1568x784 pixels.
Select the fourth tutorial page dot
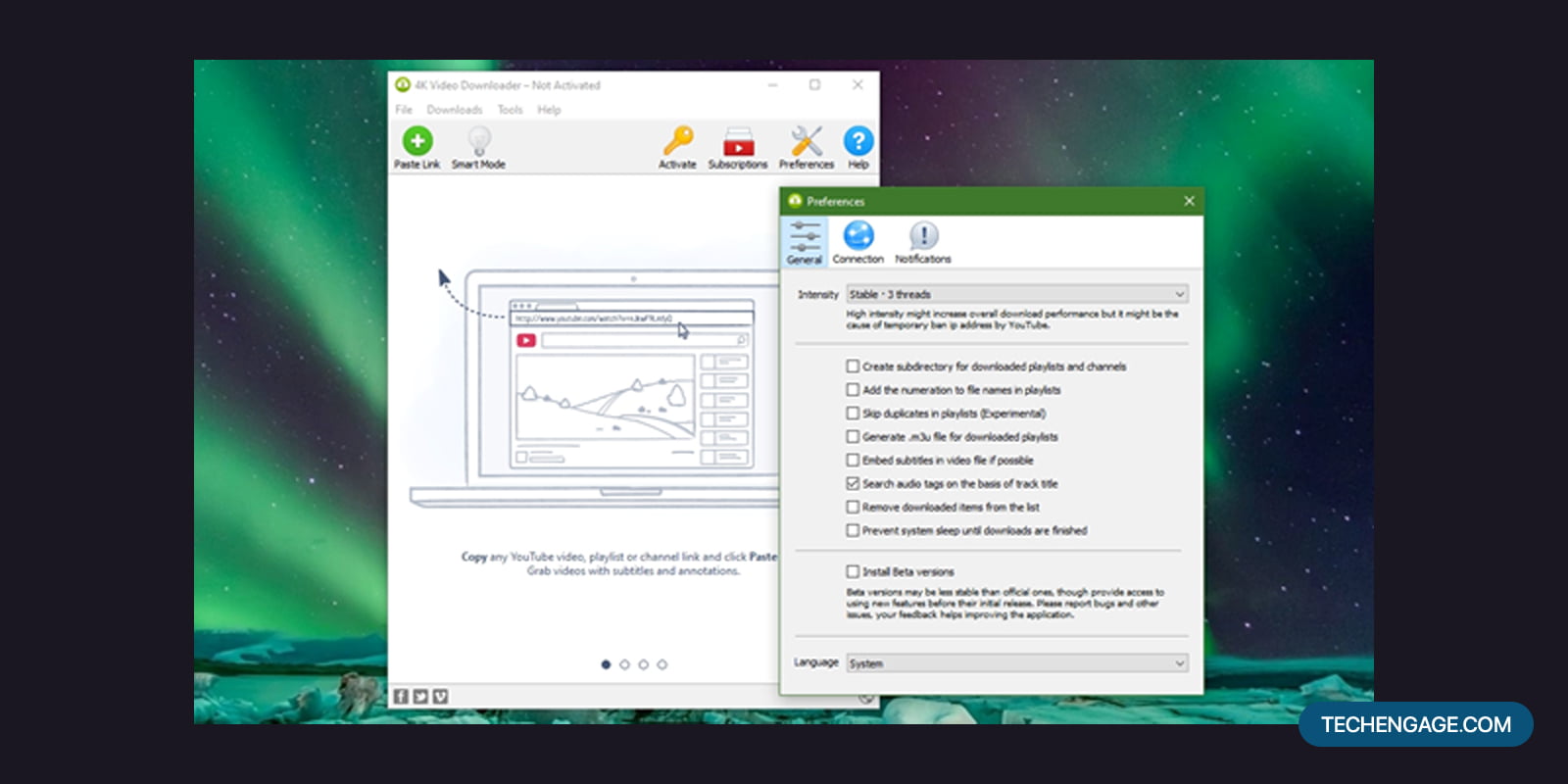662,664
